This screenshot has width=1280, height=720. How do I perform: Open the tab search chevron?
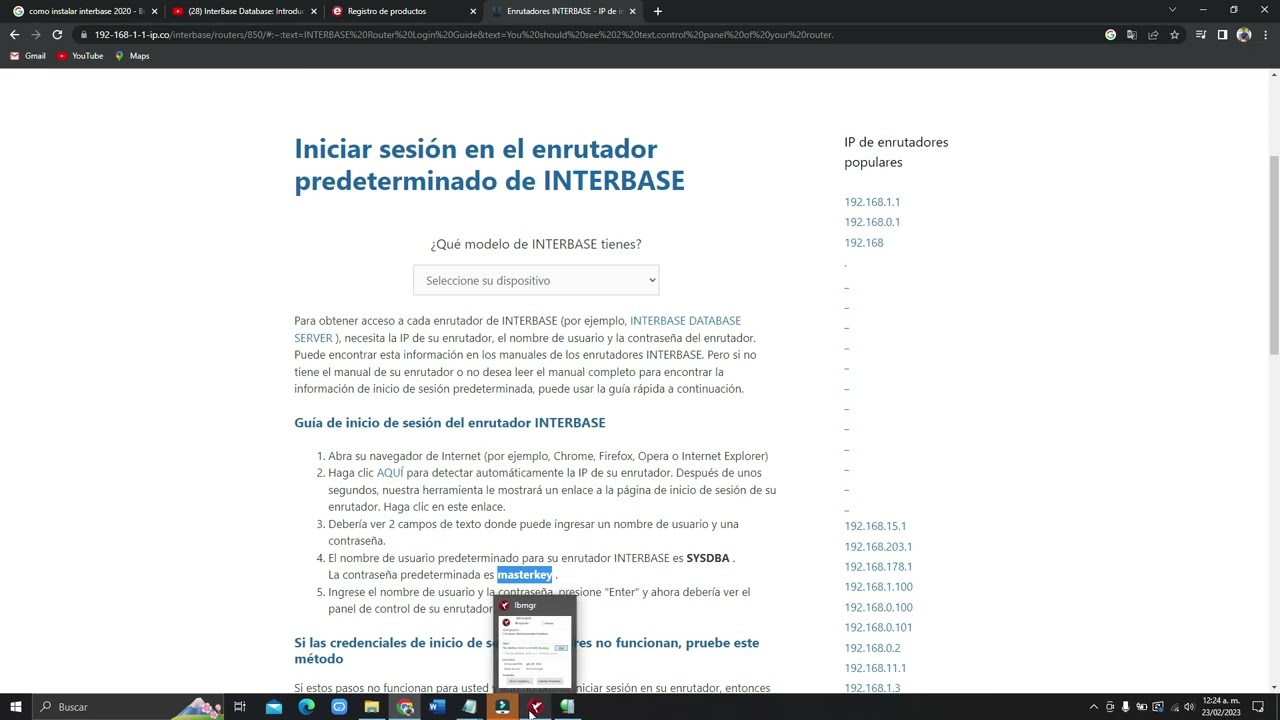click(x=1173, y=10)
